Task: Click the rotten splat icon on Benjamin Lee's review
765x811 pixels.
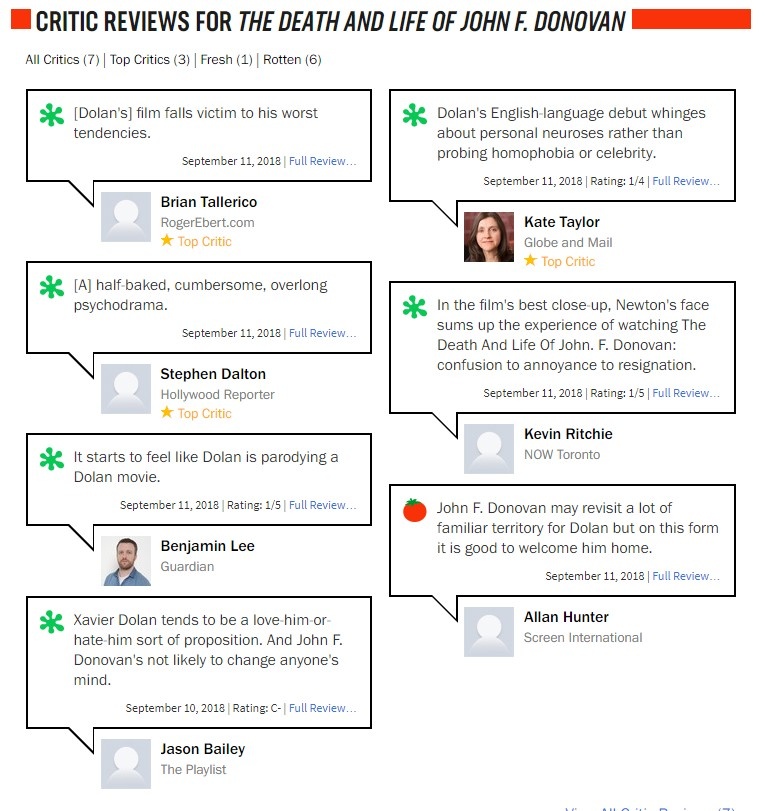Action: 52,459
